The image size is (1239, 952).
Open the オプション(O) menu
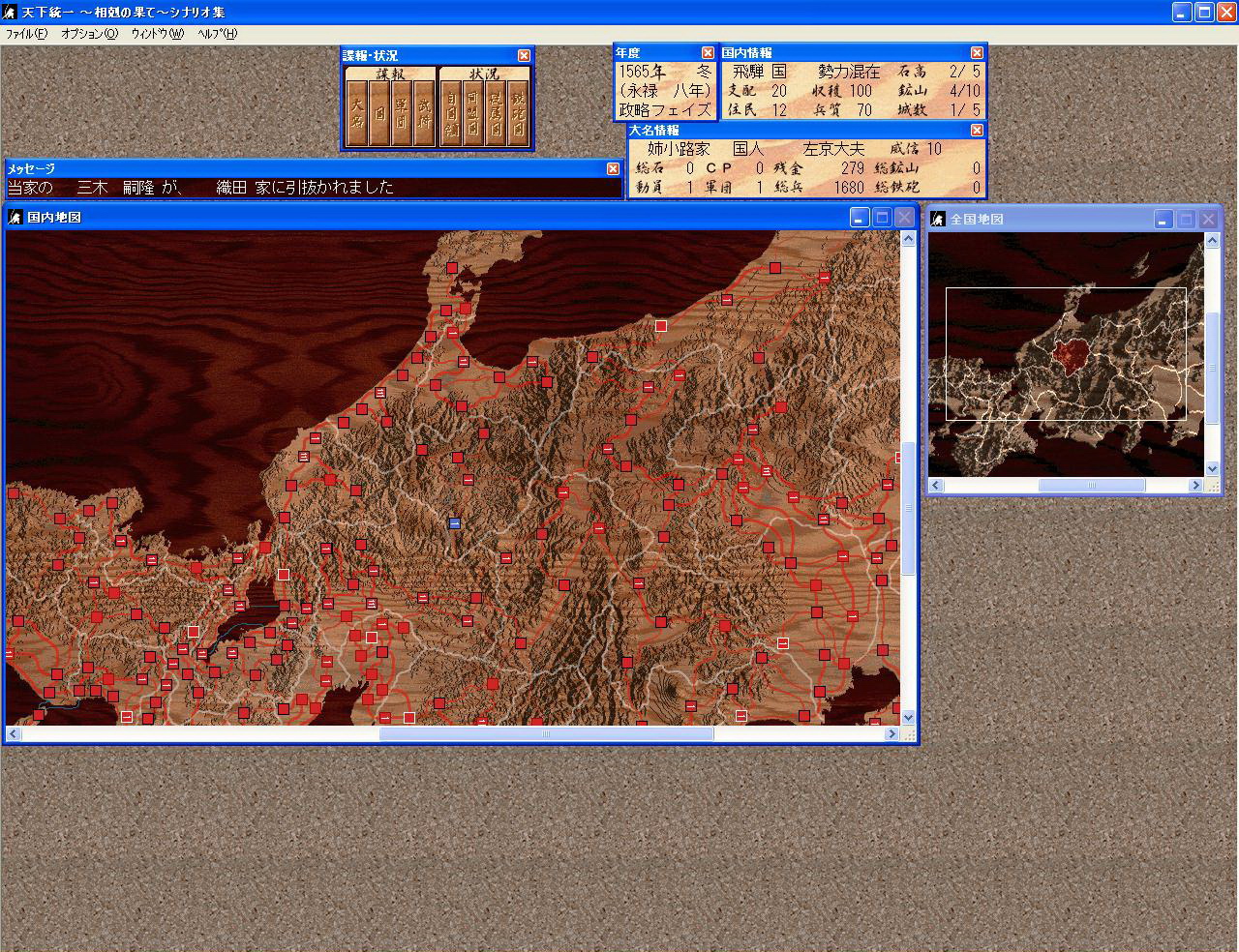pos(89,33)
